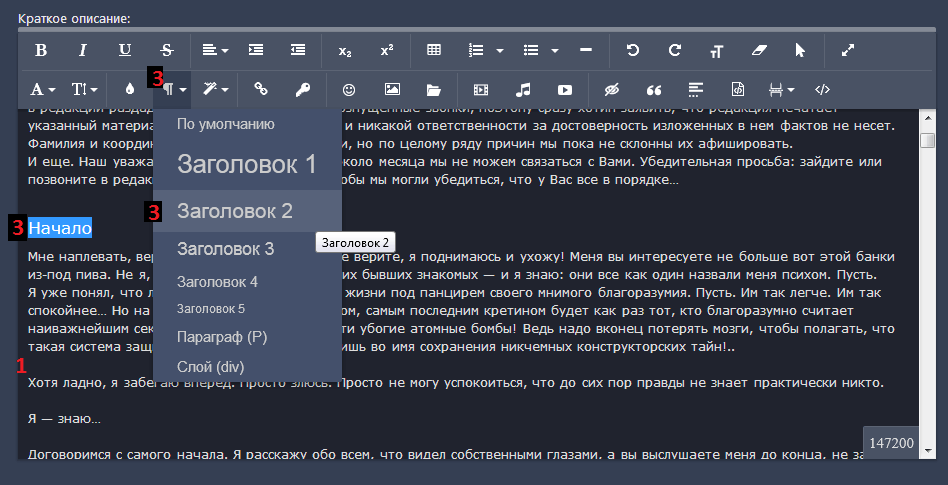
Task: Open the page break dropdown
Action: point(781,90)
